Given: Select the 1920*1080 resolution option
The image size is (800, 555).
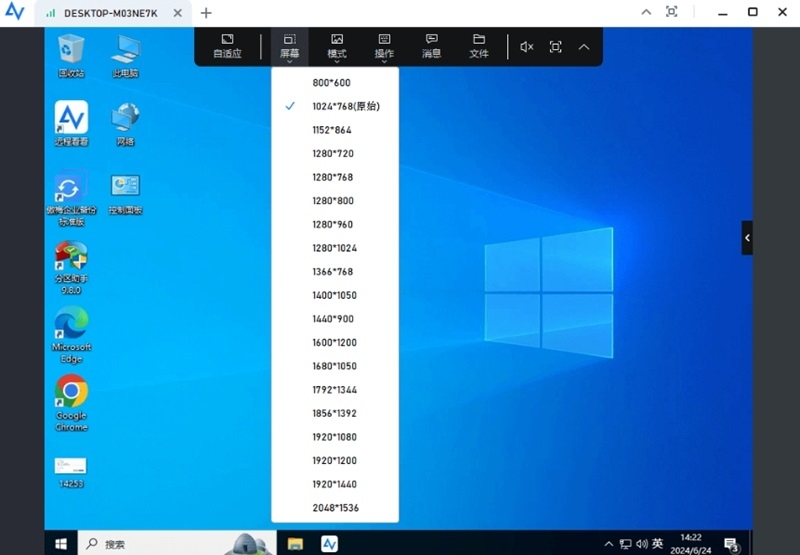Looking at the screenshot, I should click(334, 437).
